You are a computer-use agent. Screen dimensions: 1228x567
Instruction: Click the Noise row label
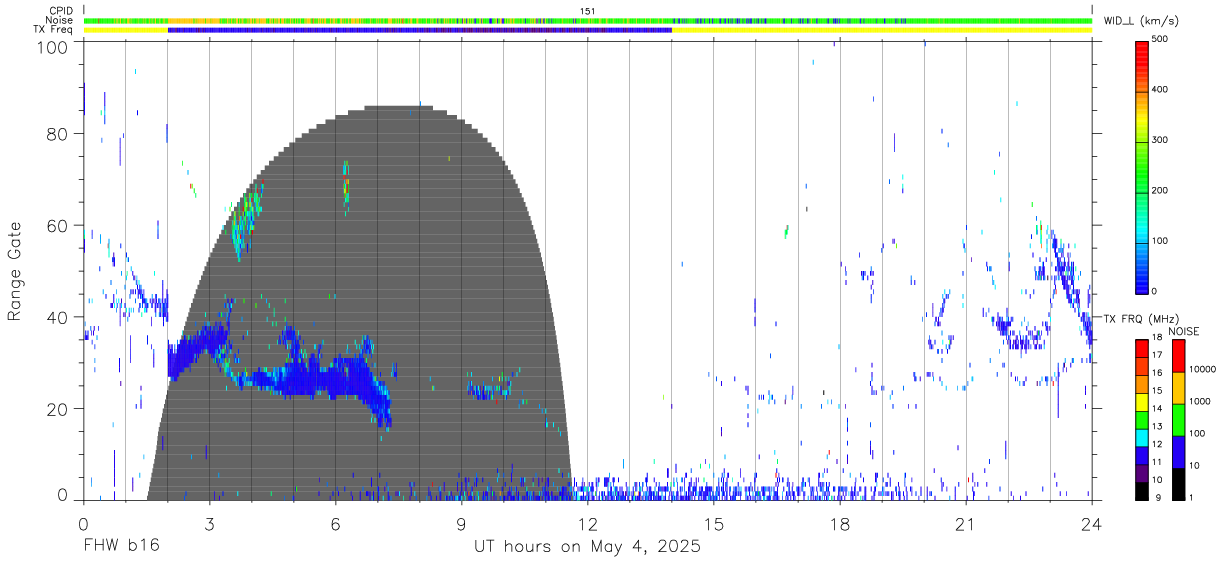coord(59,20)
